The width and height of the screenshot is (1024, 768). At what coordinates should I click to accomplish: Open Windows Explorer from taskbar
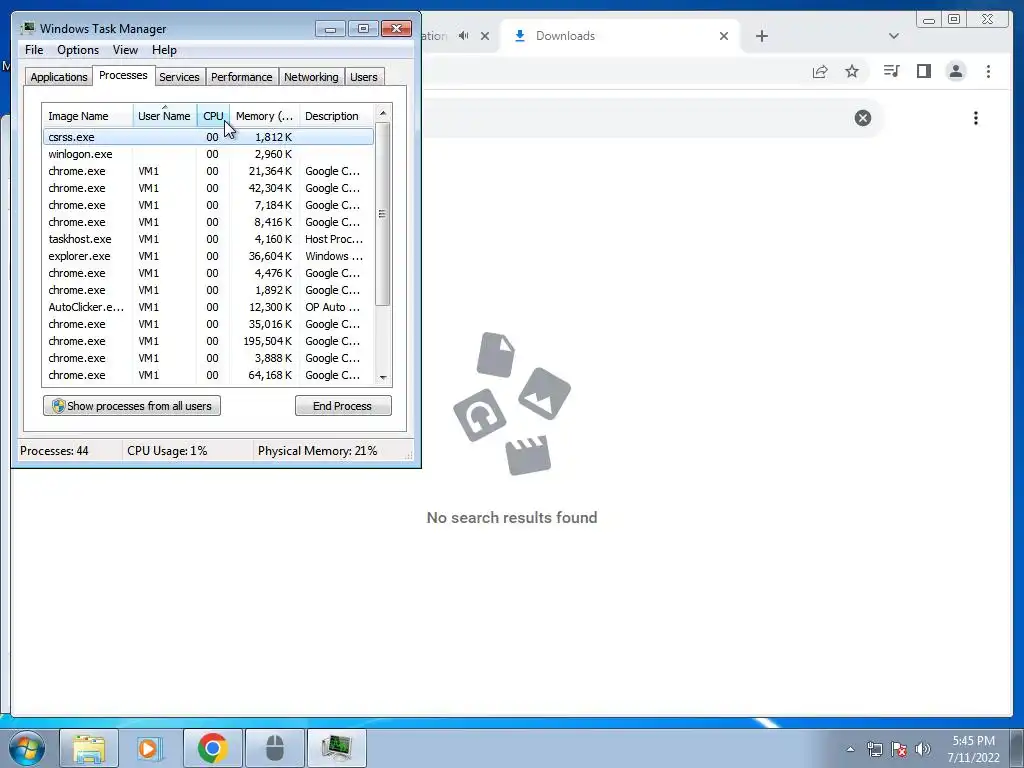tap(89, 748)
